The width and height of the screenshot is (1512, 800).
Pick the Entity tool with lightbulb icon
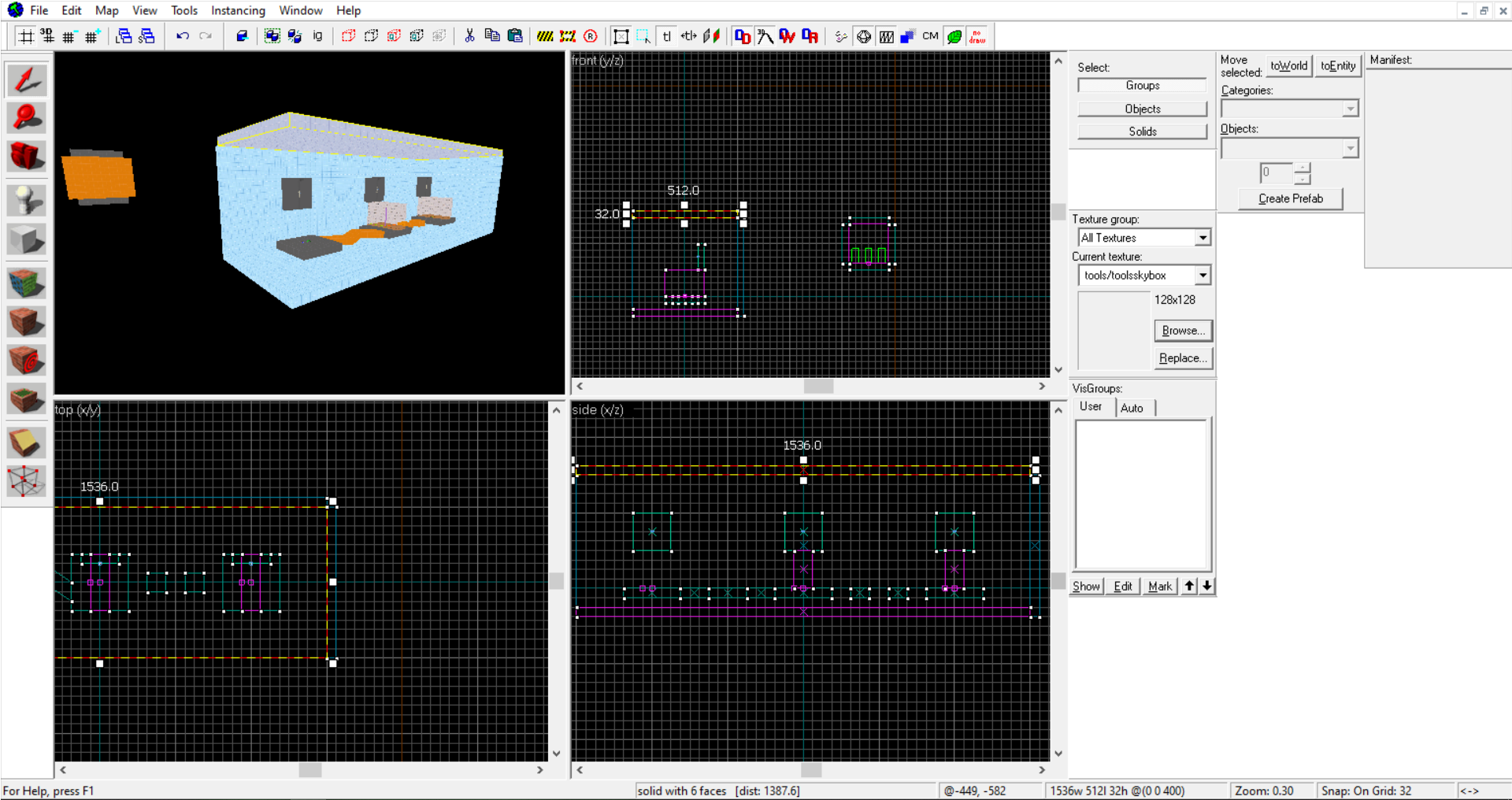pyautogui.click(x=27, y=200)
